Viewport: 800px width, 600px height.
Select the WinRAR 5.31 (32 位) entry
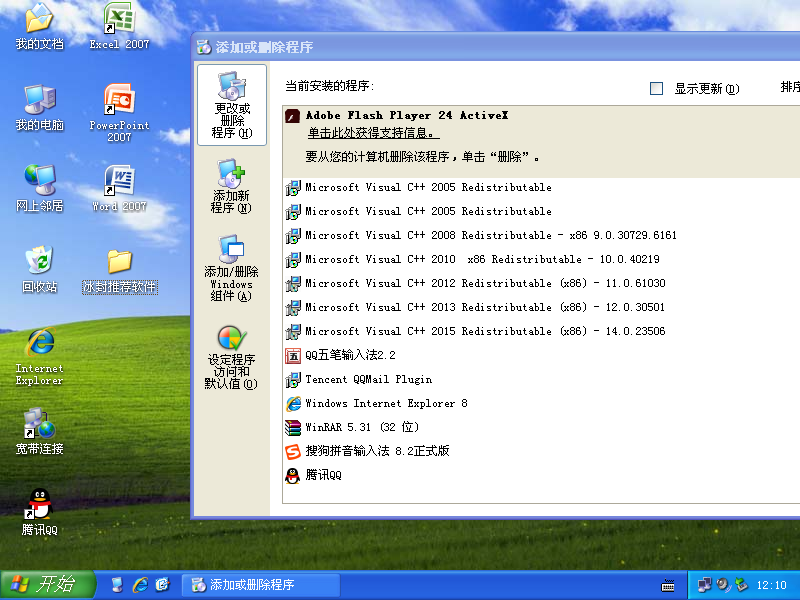pyautogui.click(x=541, y=428)
